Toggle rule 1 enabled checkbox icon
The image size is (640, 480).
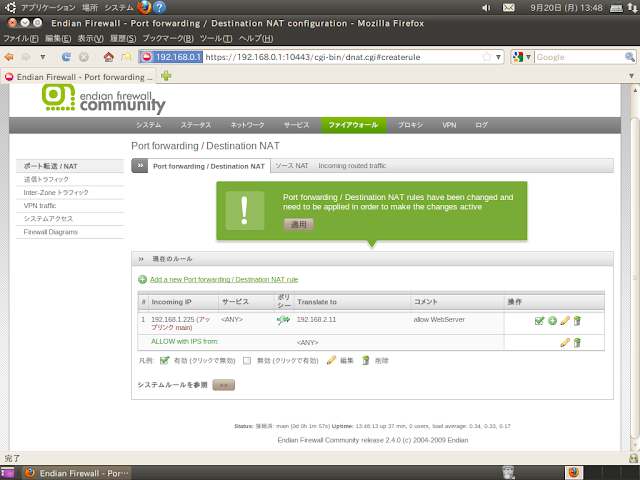click(x=540, y=321)
